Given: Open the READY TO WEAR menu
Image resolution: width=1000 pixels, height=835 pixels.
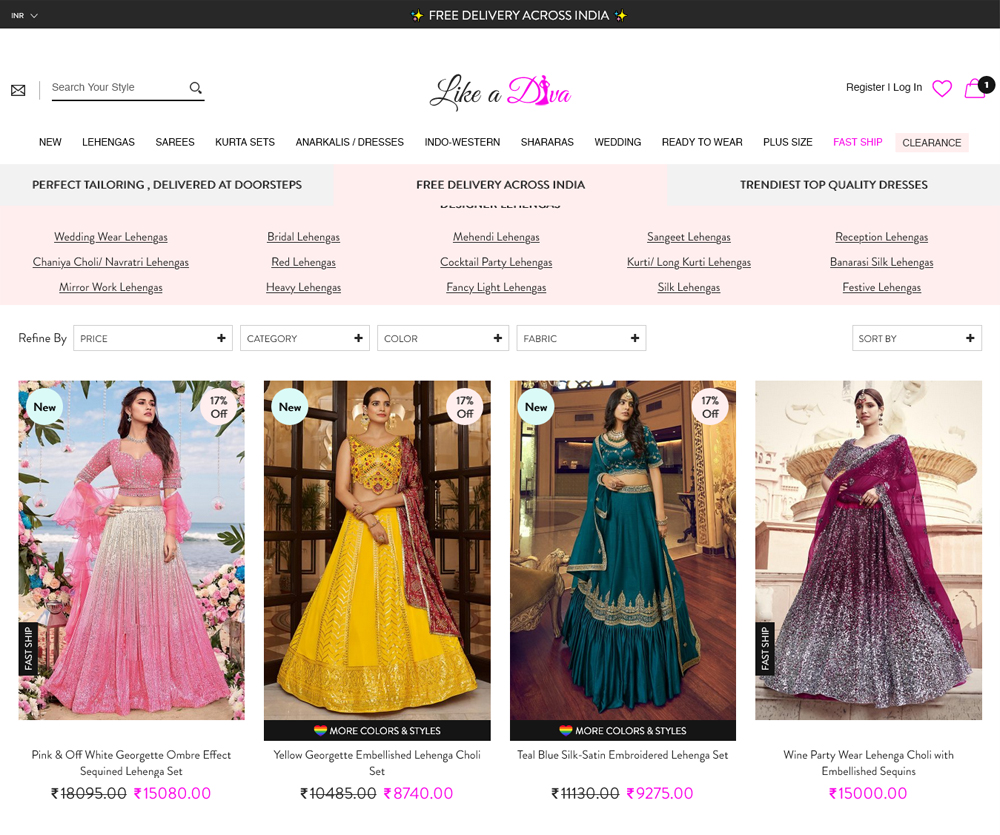Looking at the screenshot, I should (702, 142).
